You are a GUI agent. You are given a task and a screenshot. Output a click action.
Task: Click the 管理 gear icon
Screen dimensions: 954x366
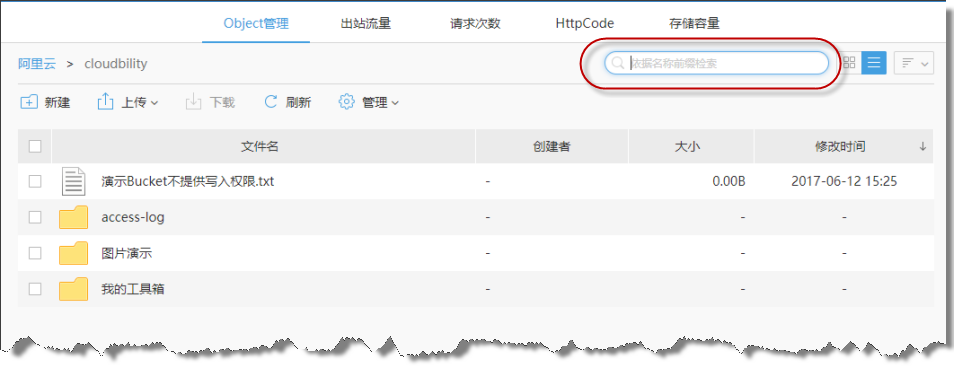[346, 102]
